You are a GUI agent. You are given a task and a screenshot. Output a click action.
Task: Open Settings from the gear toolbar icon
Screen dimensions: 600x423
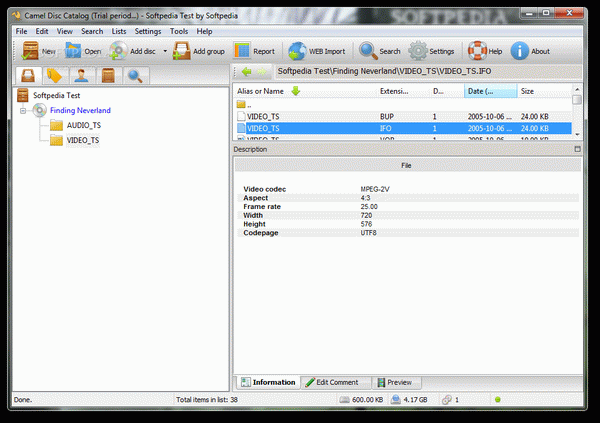pos(417,51)
